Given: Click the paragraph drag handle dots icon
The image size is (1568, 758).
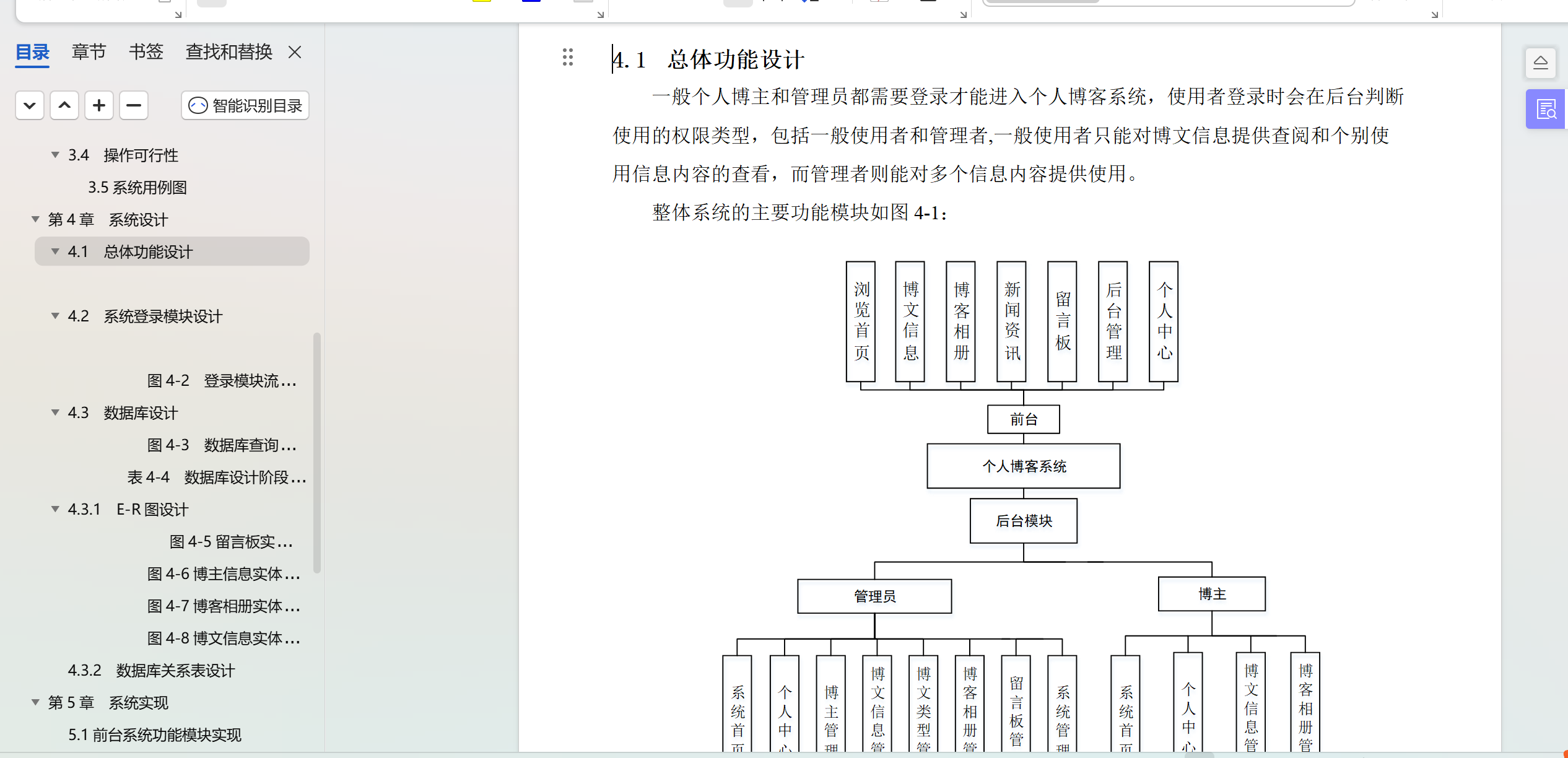Looking at the screenshot, I should click(x=567, y=57).
